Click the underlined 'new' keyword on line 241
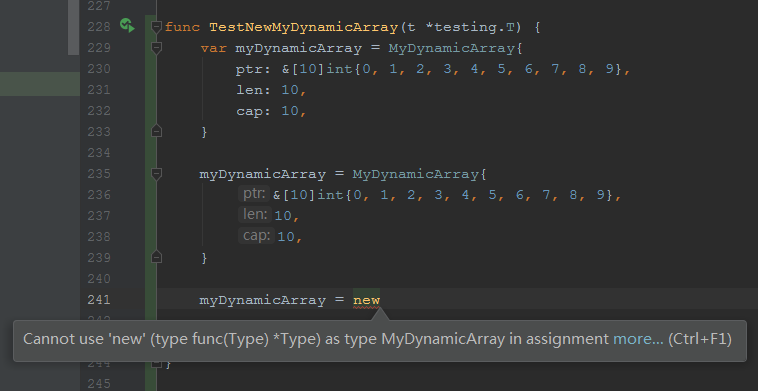 pyautogui.click(x=366, y=300)
